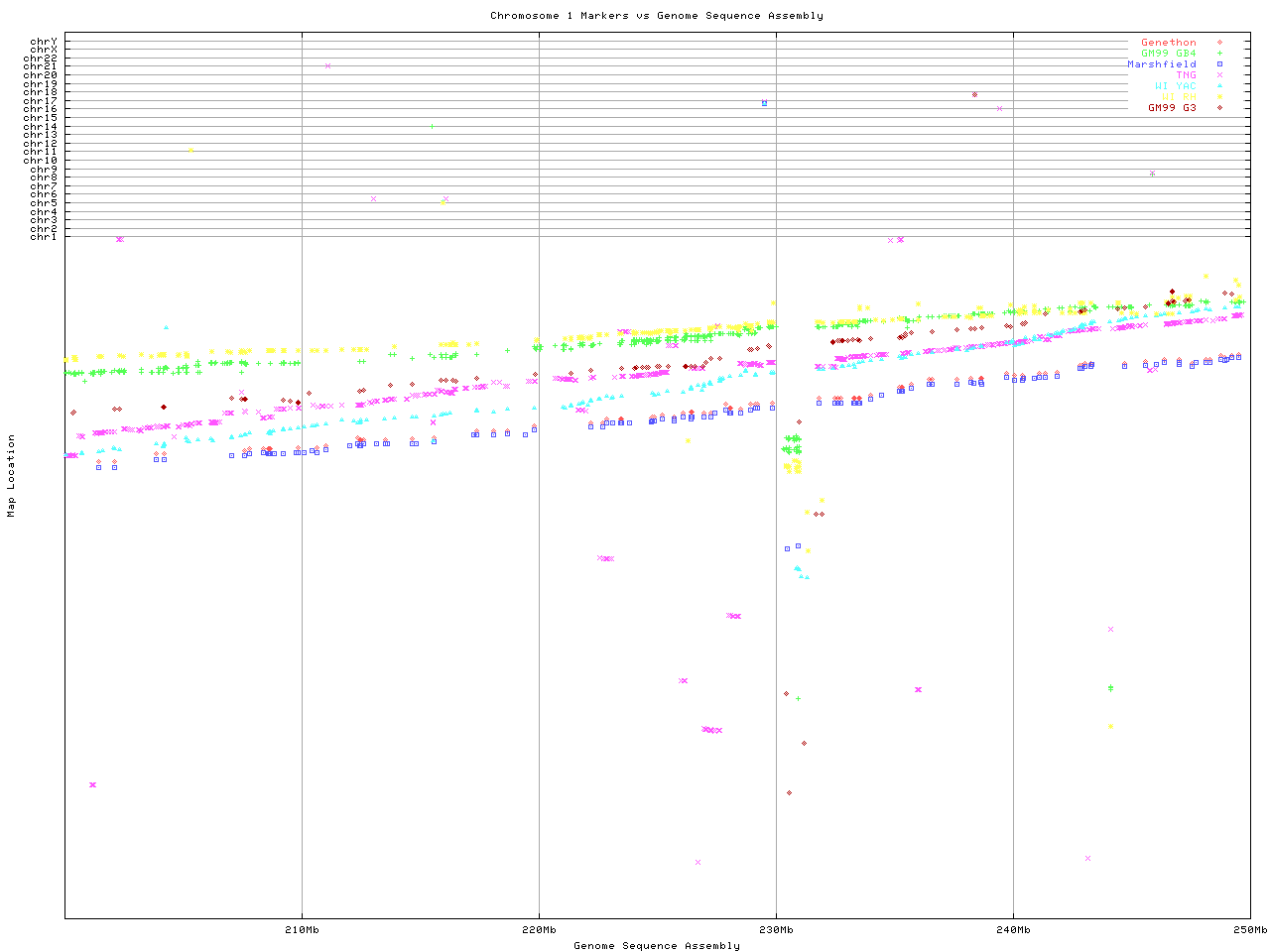Select the cyan WI YAC triangle symbol
The height and width of the screenshot is (952, 1270).
click(1219, 86)
